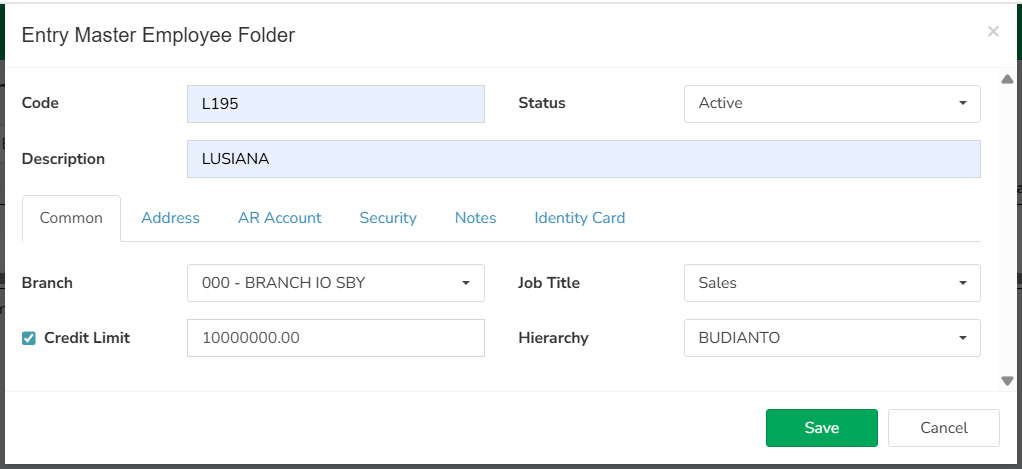Open the Branch selector showing 000 - BRANCH IO SBY
The width and height of the screenshot is (1022, 469).
(x=336, y=283)
